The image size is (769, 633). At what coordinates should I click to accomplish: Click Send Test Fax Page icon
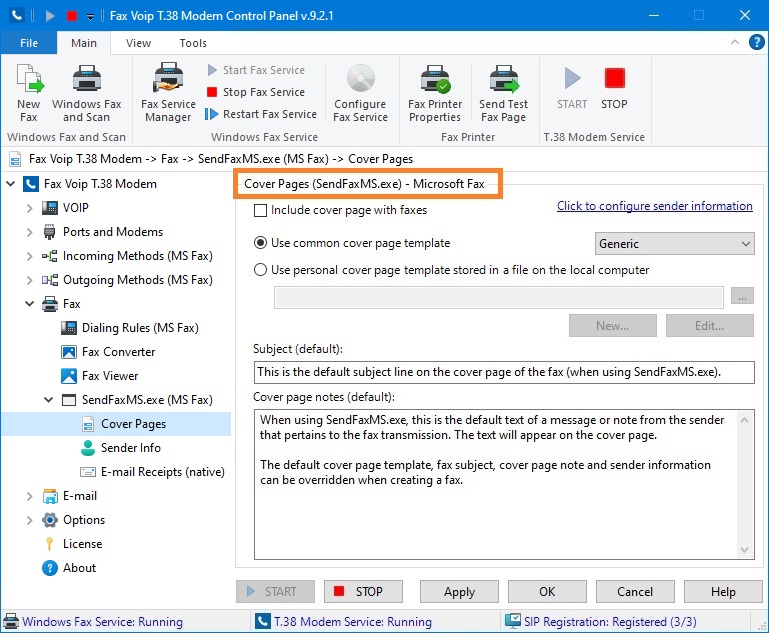(x=504, y=93)
